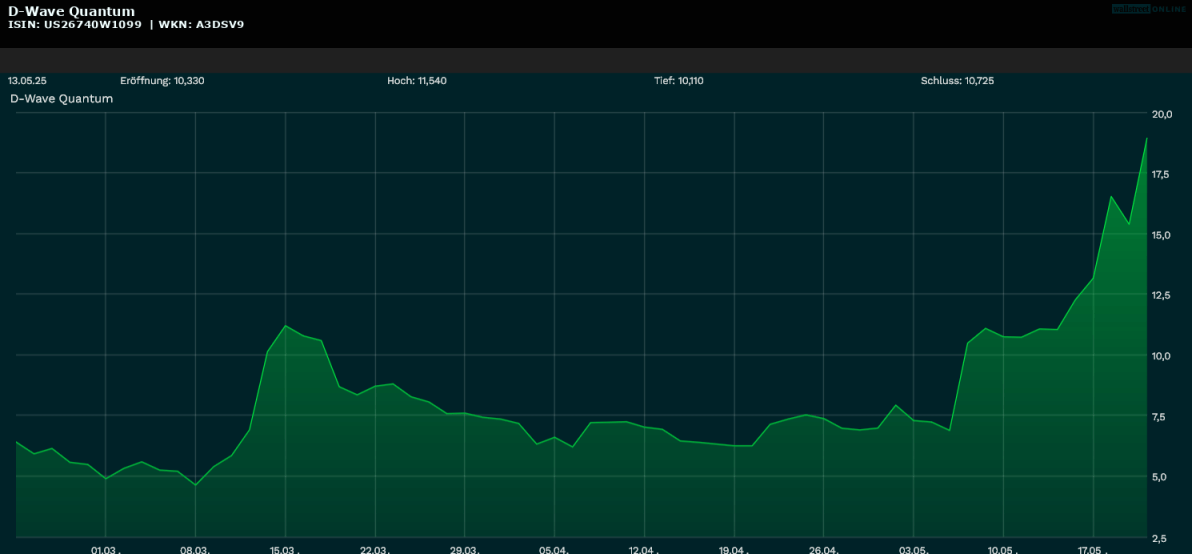Click the 22.03. date axis label
The image size is (1192, 554).
(375, 550)
